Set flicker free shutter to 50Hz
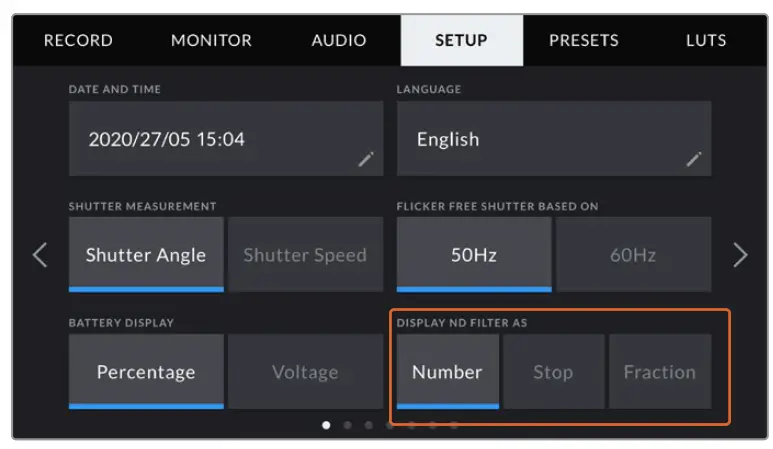Image resolution: width=773 pixels, height=449 pixels. (474, 255)
